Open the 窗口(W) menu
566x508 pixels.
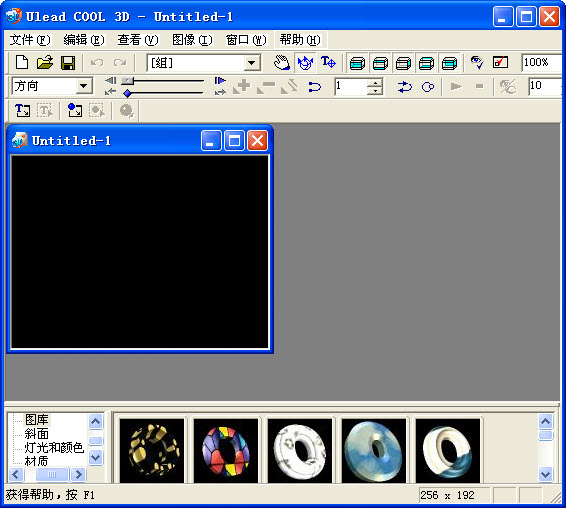click(246, 40)
